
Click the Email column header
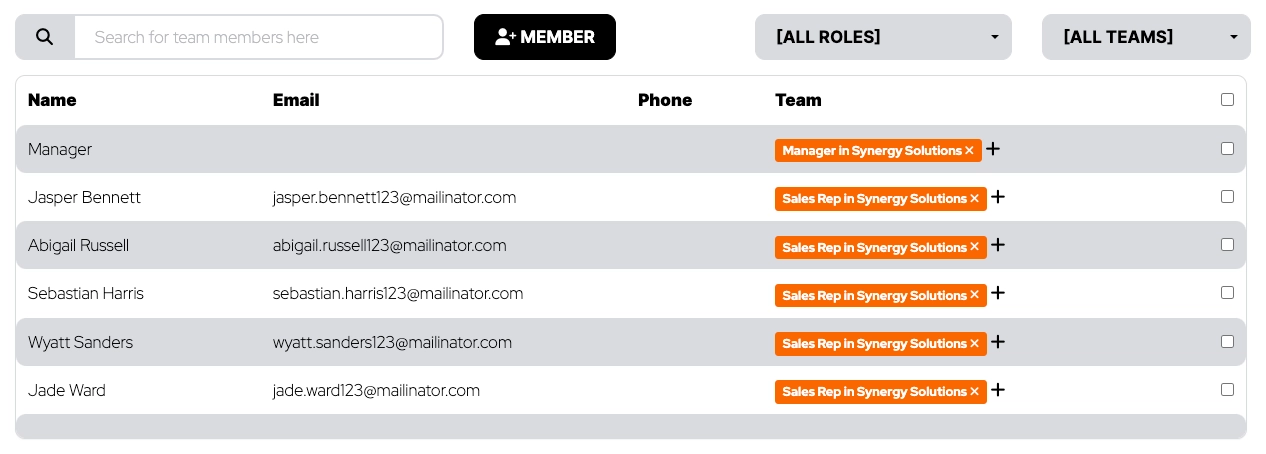tap(296, 100)
